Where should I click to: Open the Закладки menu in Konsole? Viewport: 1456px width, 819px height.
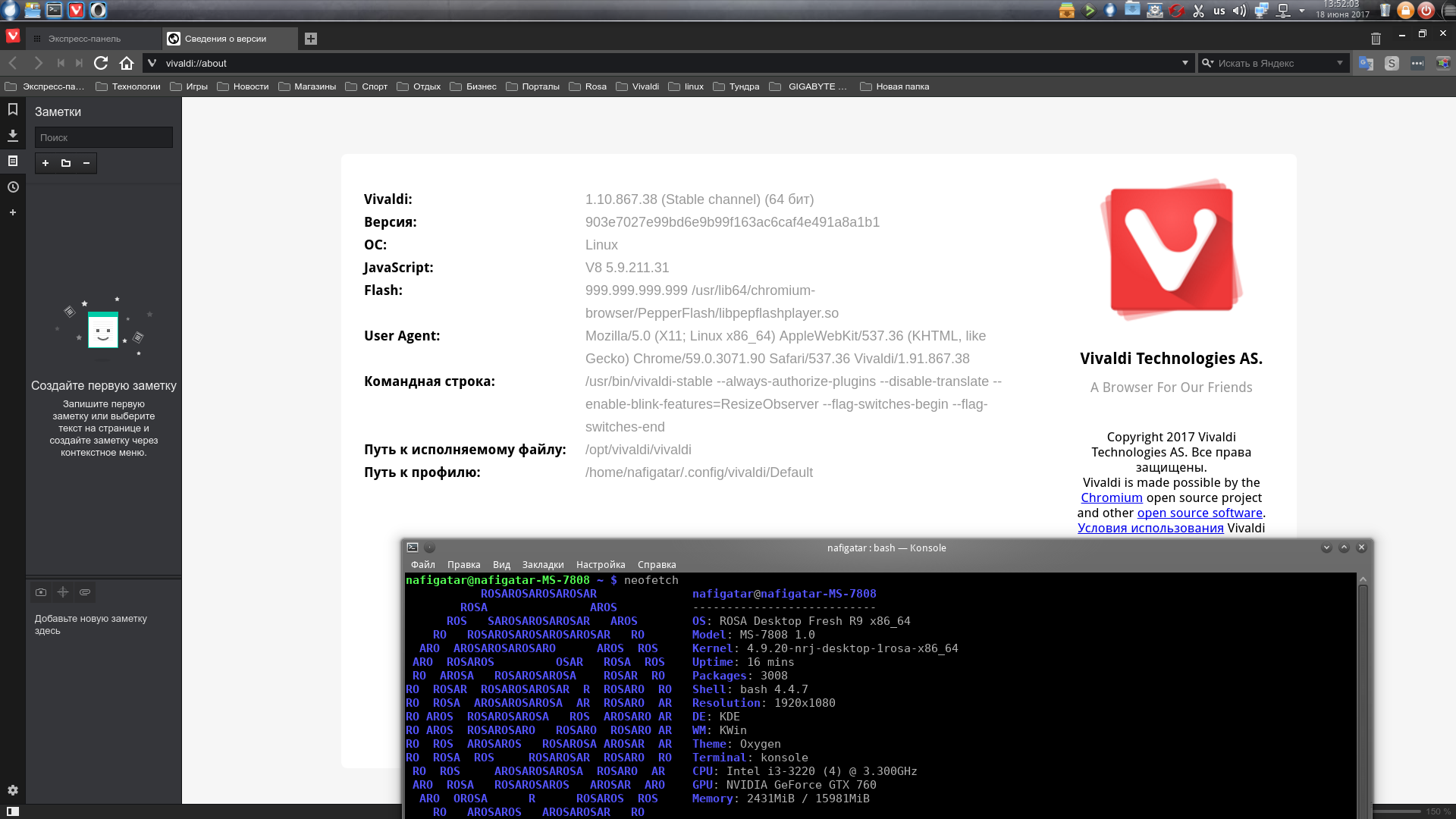[x=542, y=565]
